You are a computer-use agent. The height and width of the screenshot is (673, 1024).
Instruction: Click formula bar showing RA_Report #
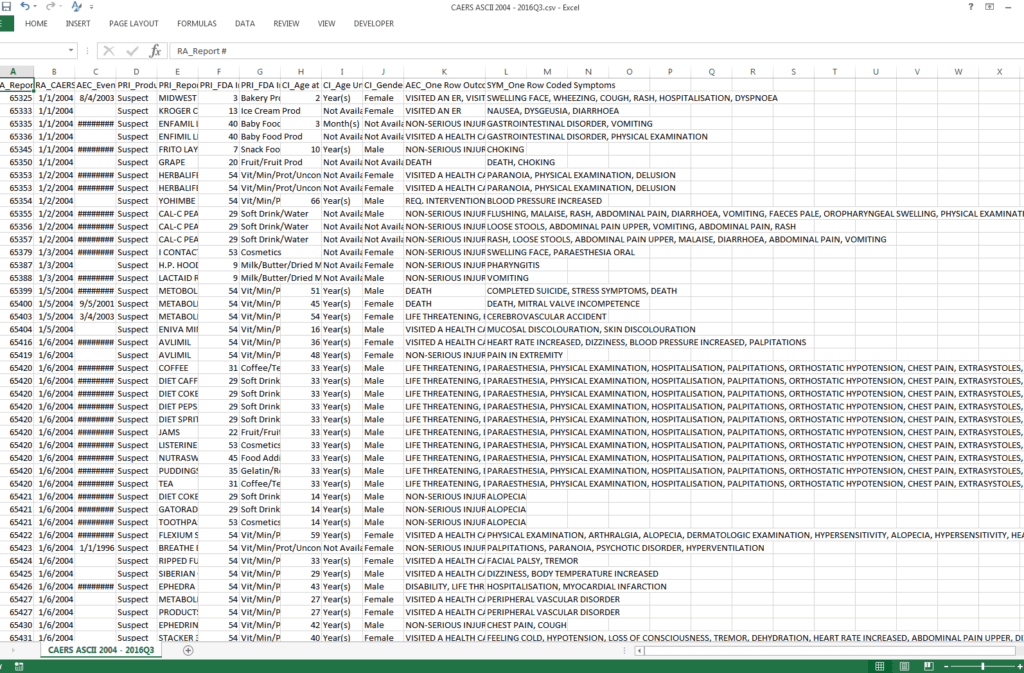point(596,50)
